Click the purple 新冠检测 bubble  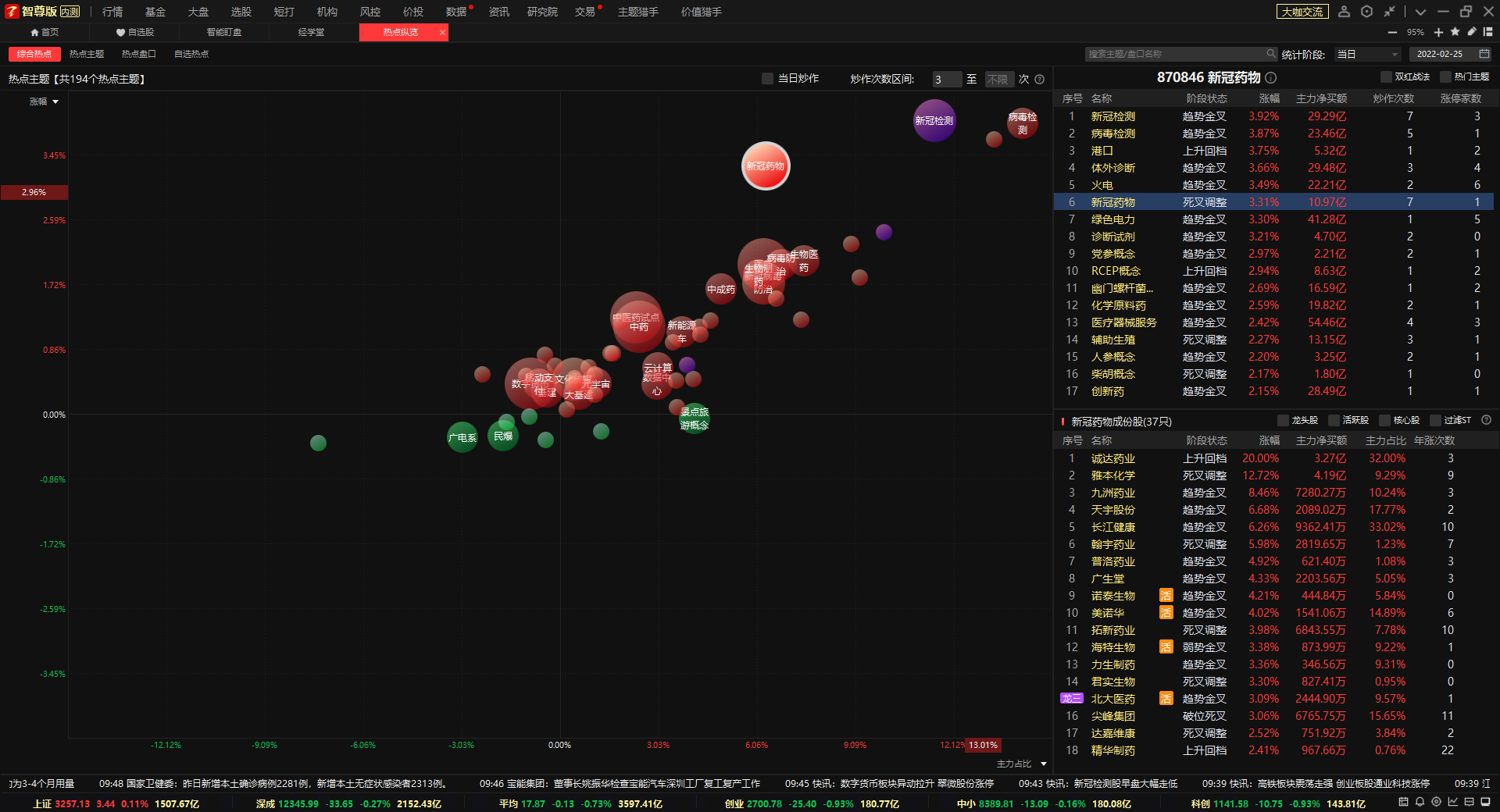click(x=934, y=120)
